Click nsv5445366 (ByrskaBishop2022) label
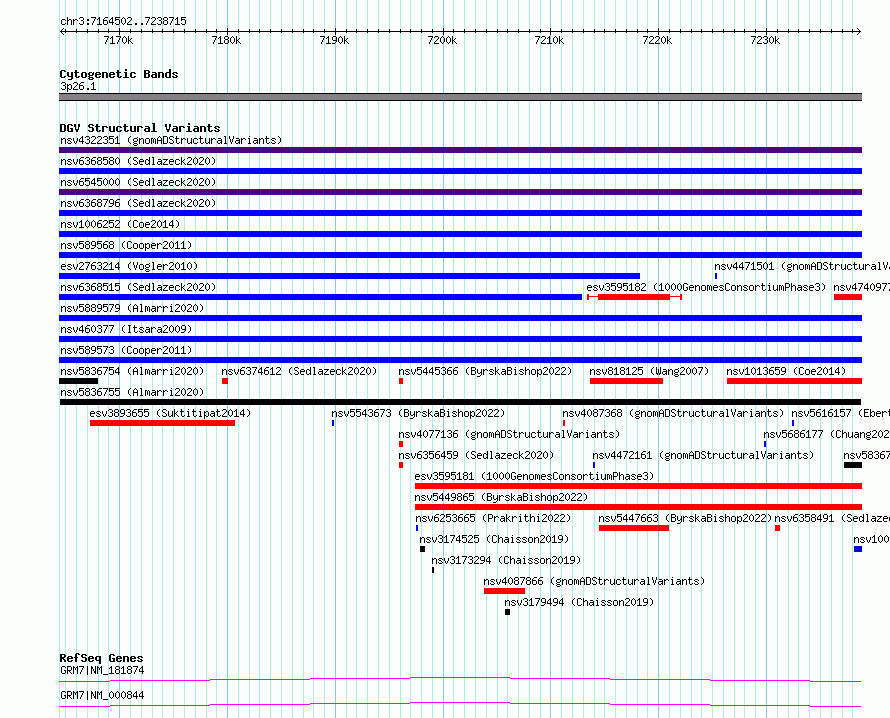 pos(485,371)
